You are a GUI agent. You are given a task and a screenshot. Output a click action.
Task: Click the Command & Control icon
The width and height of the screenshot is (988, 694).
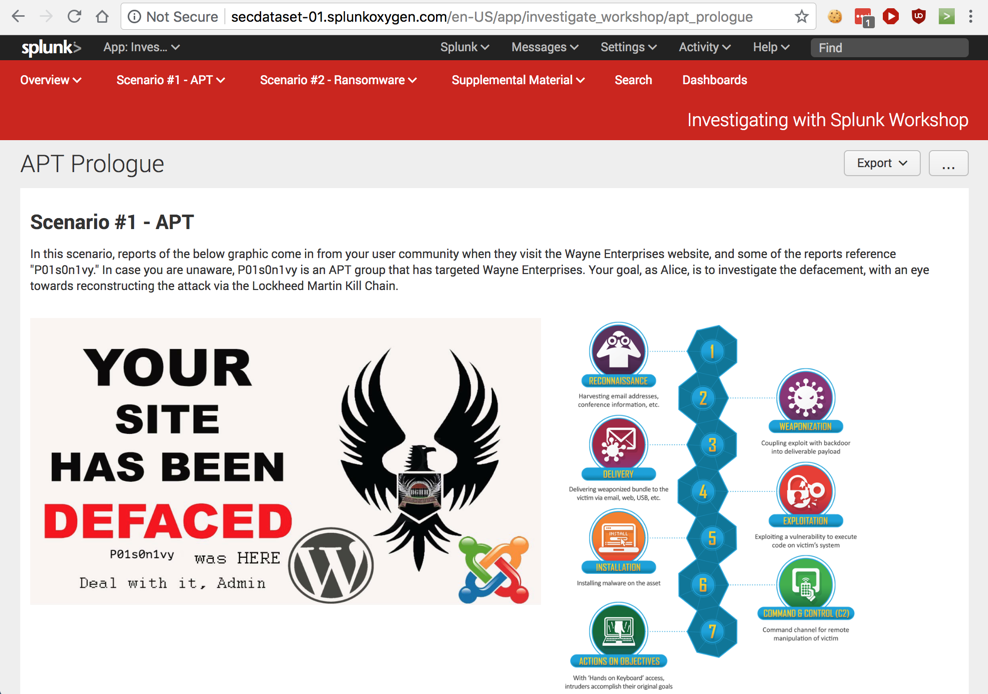[806, 583]
